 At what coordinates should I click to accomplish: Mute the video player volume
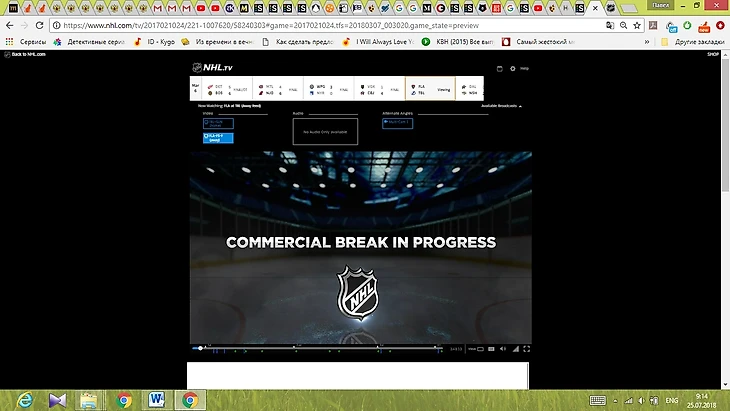click(502, 349)
